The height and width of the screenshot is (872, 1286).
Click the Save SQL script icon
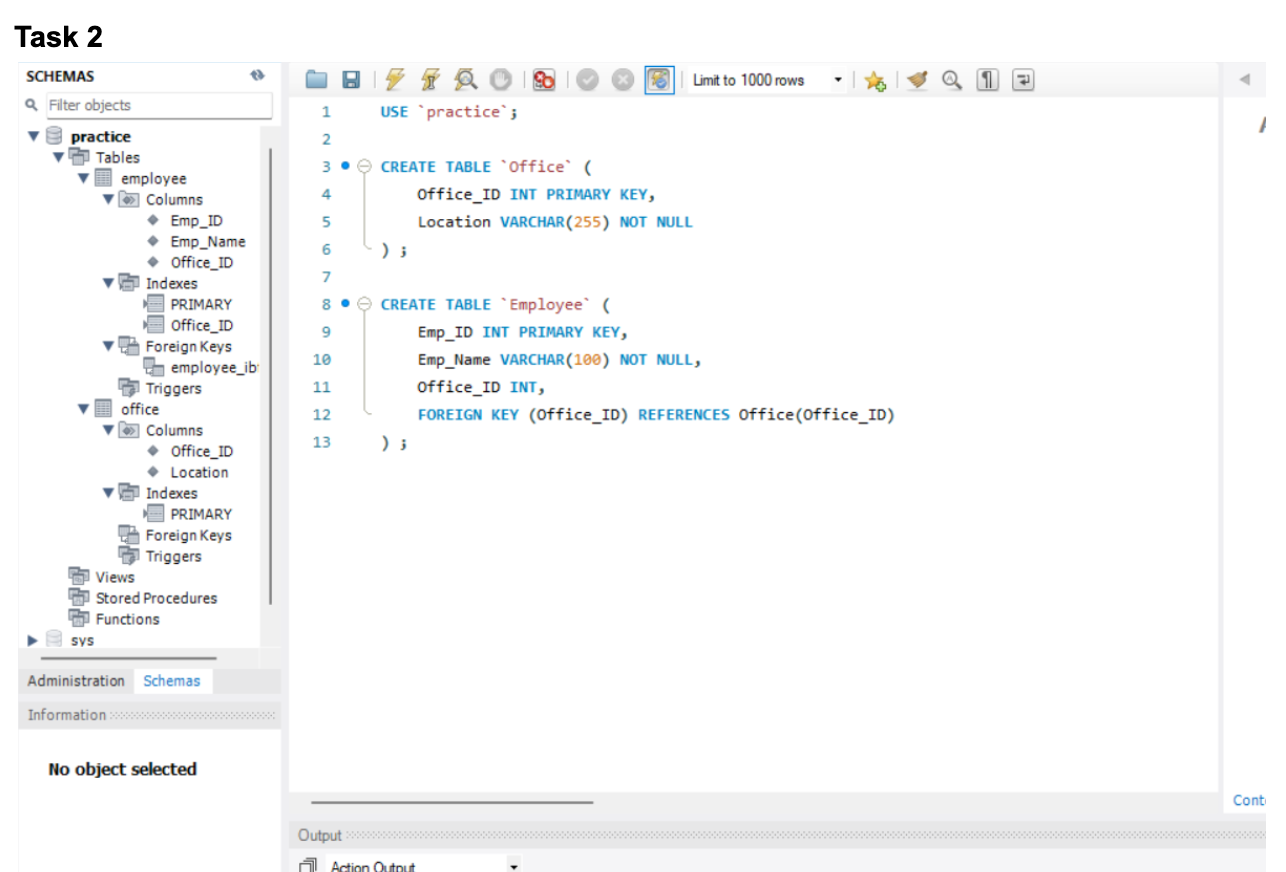[x=350, y=79]
